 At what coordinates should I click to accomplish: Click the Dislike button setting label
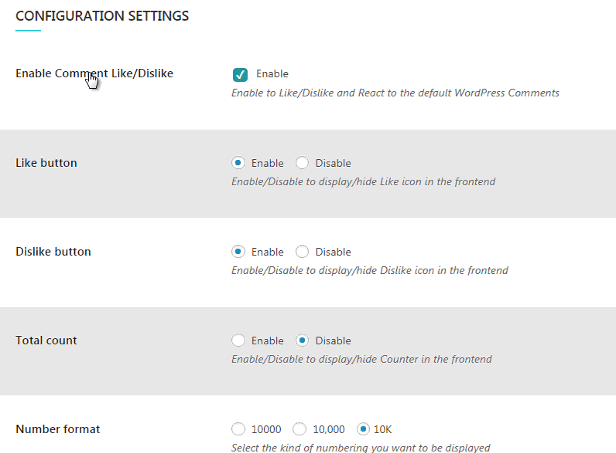pyautogui.click(x=53, y=252)
